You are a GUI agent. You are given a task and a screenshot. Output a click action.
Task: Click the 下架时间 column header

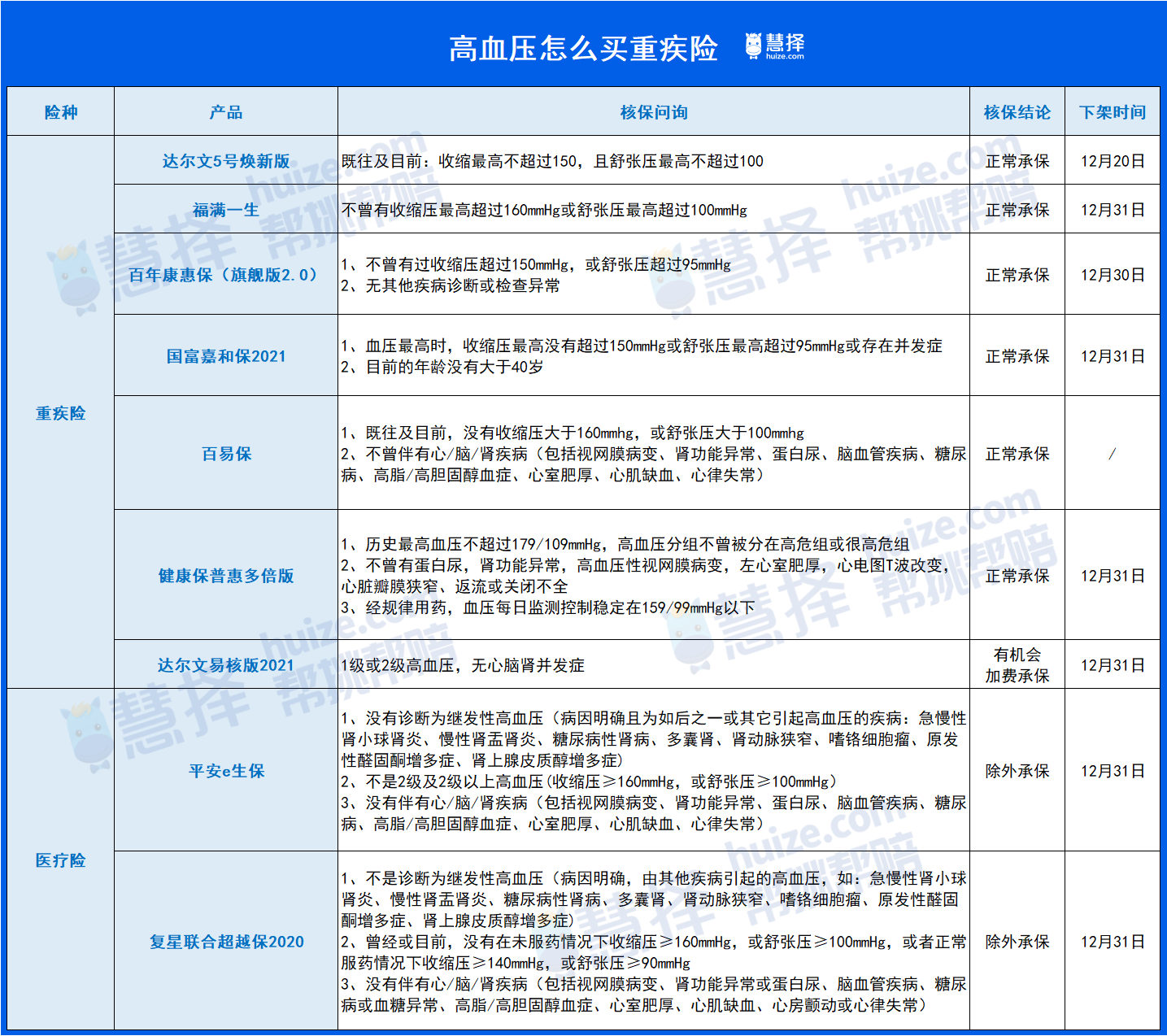pos(1113,112)
